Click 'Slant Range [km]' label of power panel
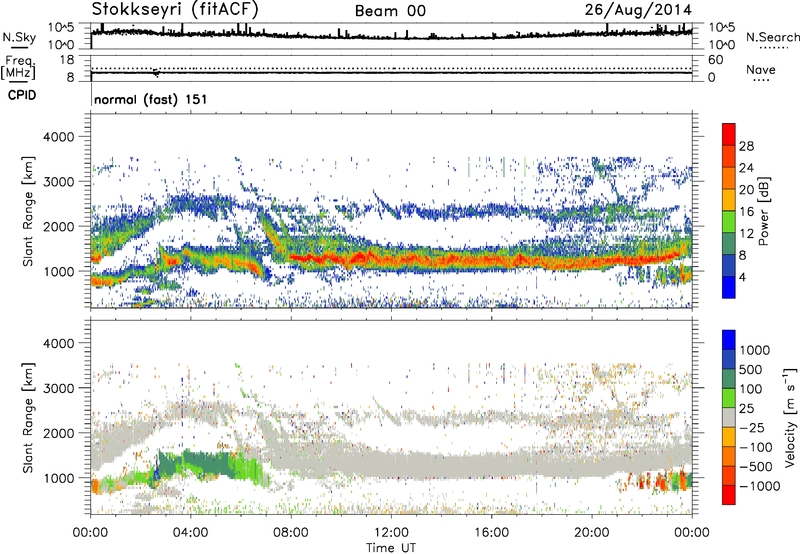 (x=28, y=211)
